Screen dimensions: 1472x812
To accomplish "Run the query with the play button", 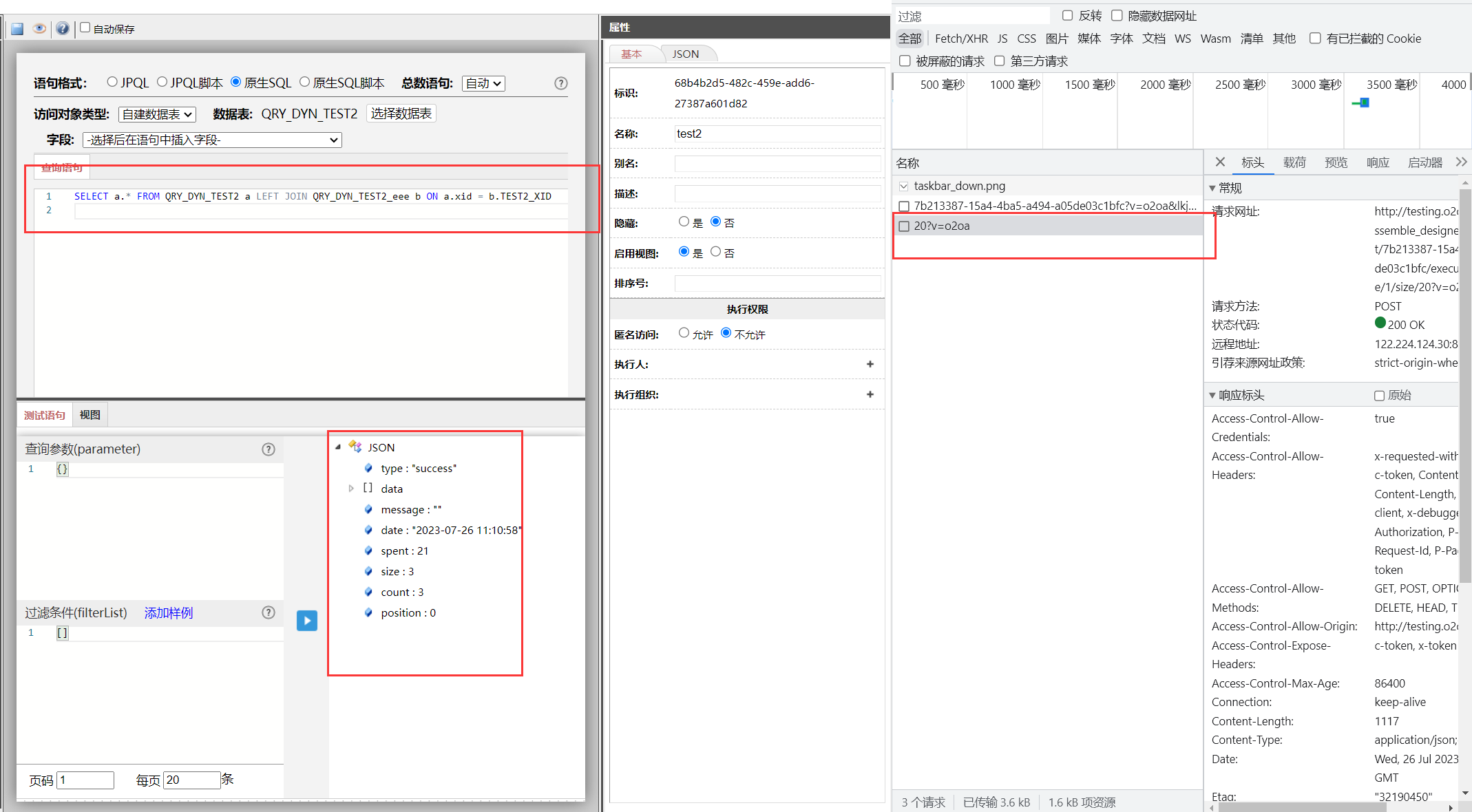I will (x=306, y=621).
